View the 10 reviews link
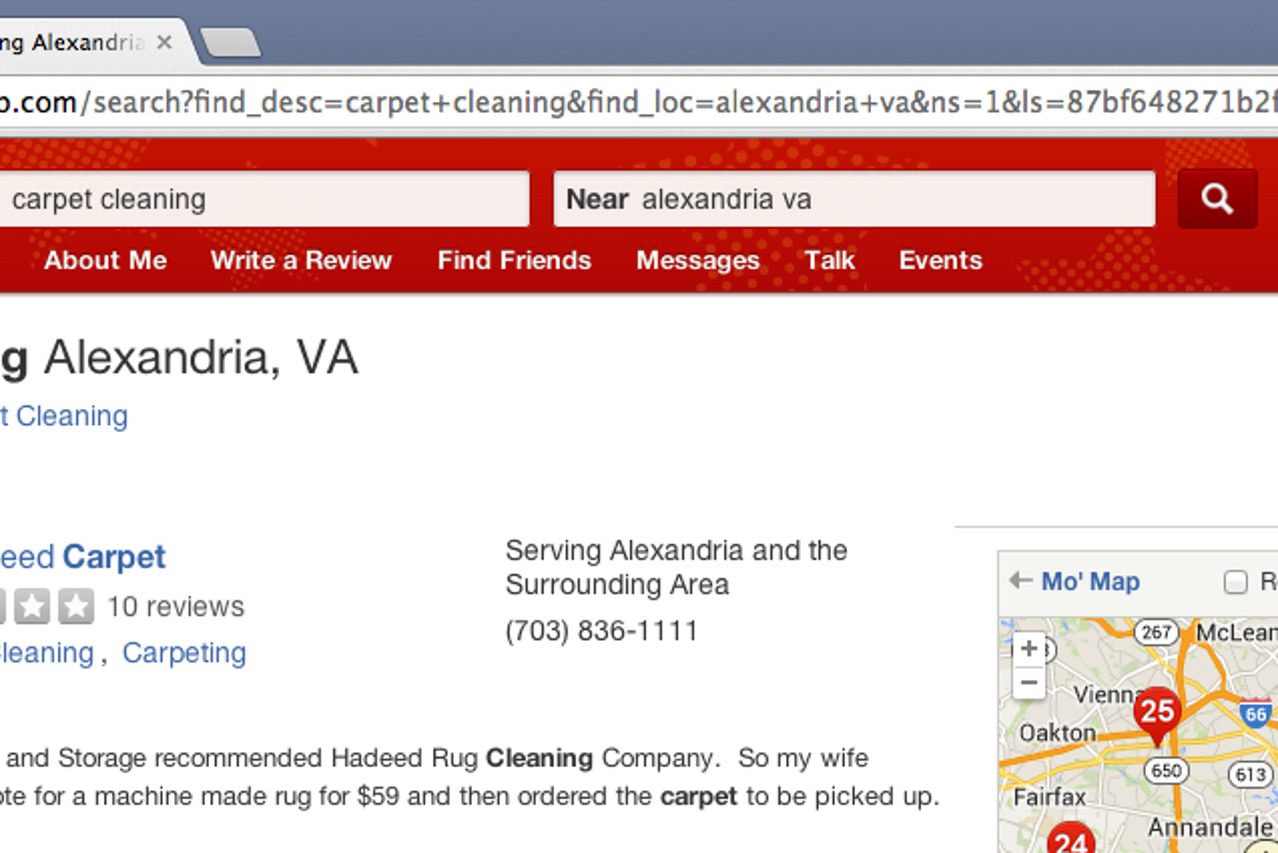1278x853 pixels. (x=176, y=606)
